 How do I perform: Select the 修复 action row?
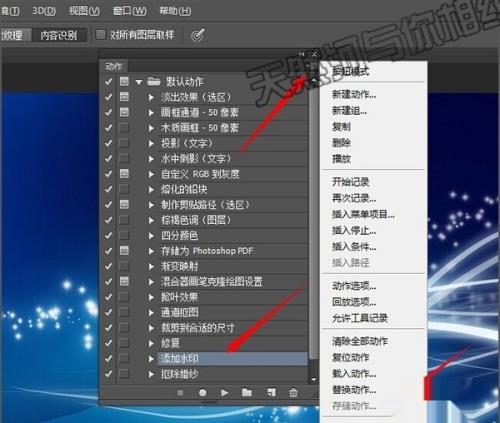pyautogui.click(x=233, y=343)
